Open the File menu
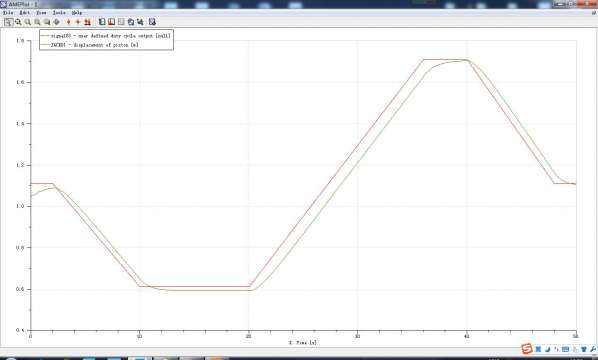 pos(8,13)
